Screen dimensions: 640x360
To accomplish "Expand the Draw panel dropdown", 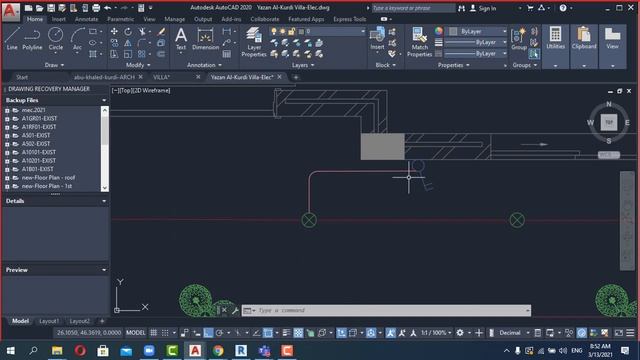I will pyautogui.click(x=54, y=65).
